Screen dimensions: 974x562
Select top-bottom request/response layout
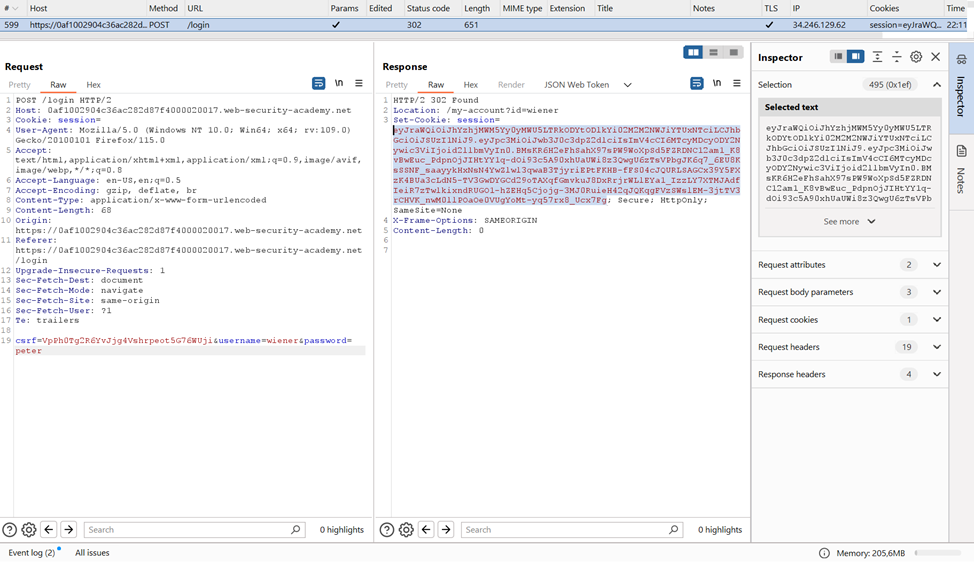coord(713,53)
